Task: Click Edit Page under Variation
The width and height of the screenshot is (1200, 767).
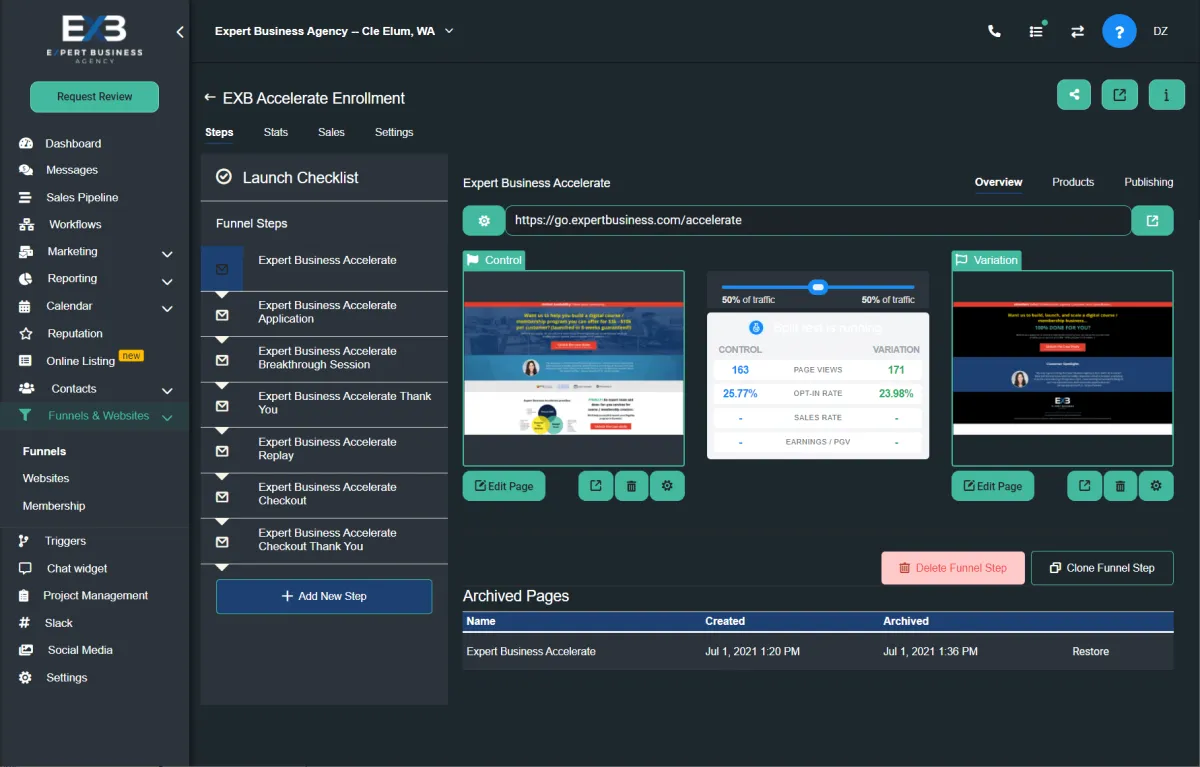Action: tap(993, 486)
